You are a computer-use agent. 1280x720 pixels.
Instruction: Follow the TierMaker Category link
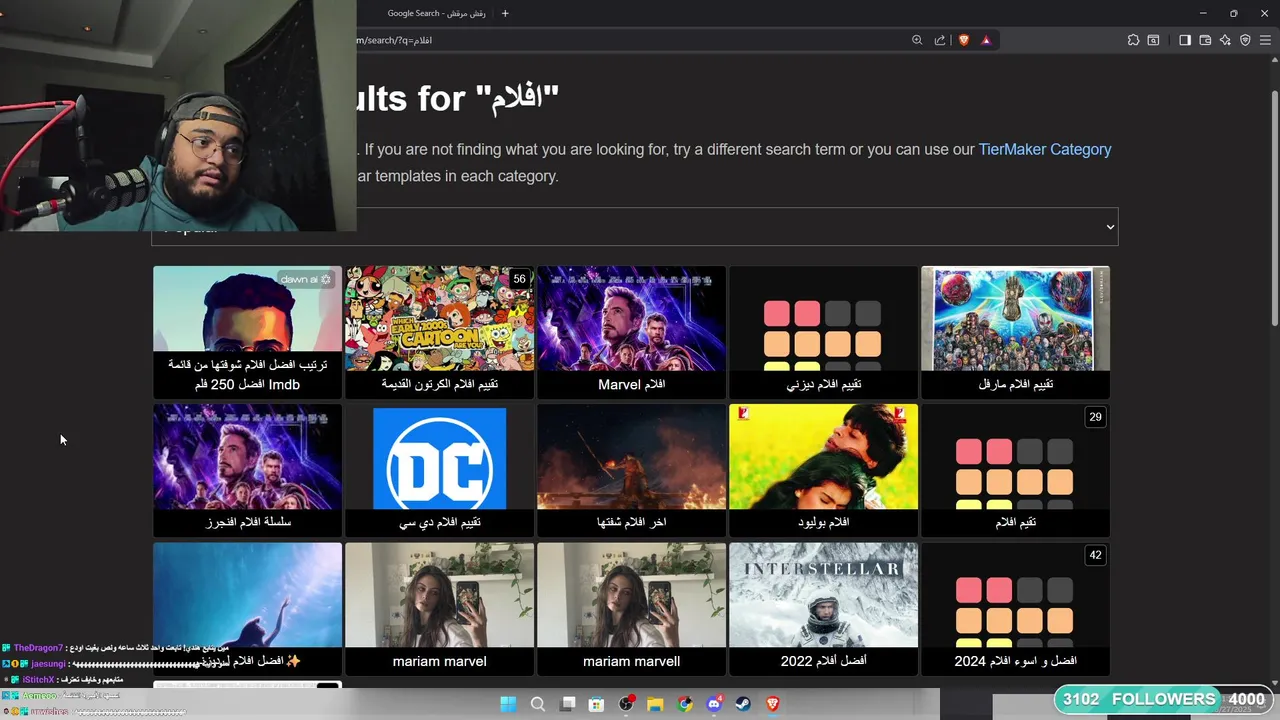coord(1045,149)
